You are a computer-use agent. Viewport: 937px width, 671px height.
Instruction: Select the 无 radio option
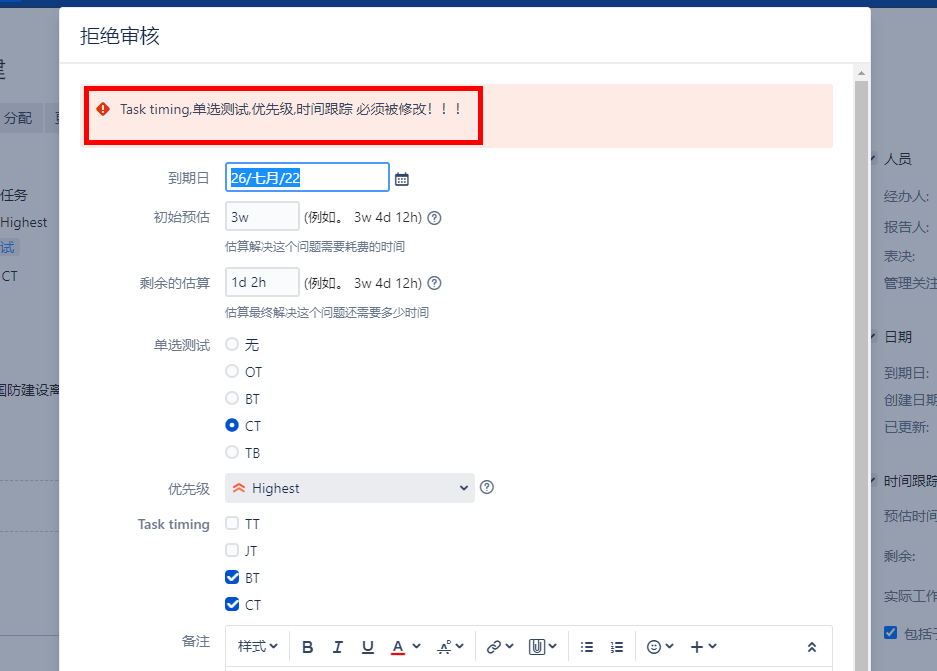click(x=232, y=344)
